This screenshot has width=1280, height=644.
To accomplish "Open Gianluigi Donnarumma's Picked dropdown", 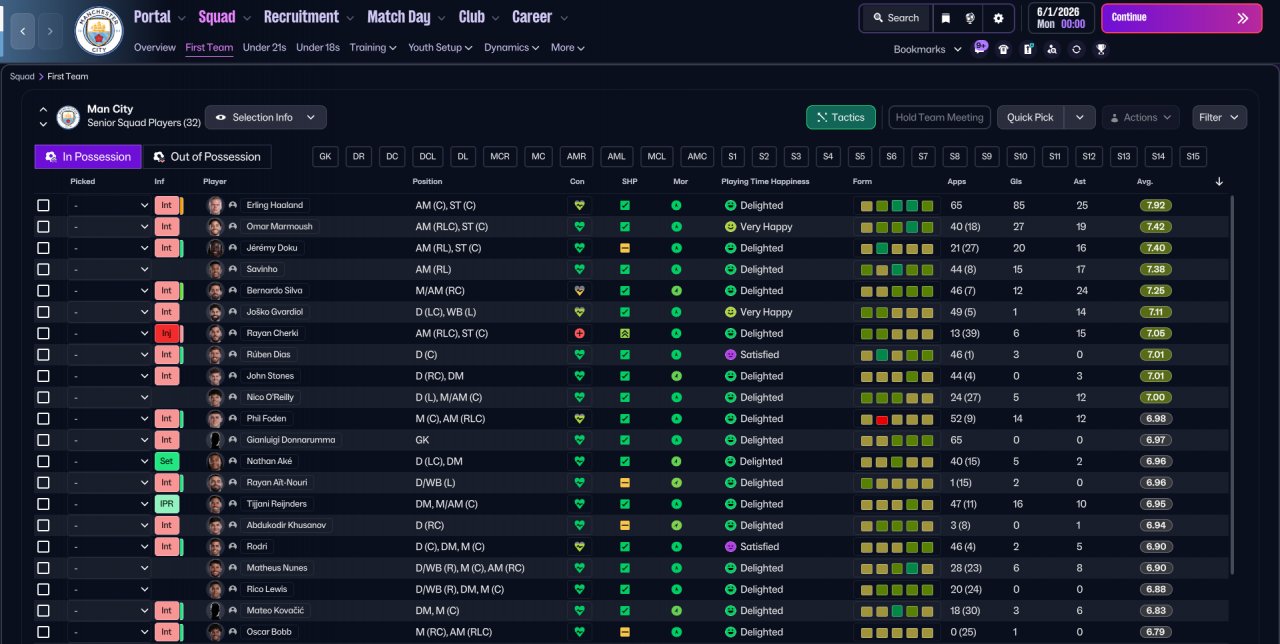I will pyautogui.click(x=109, y=440).
